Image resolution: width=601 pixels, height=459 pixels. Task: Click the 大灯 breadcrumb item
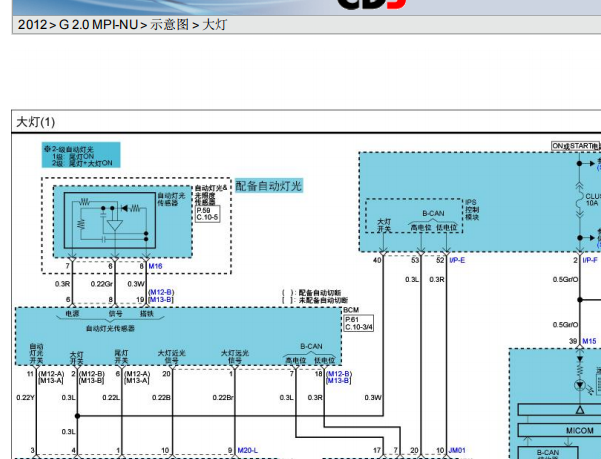(214, 25)
